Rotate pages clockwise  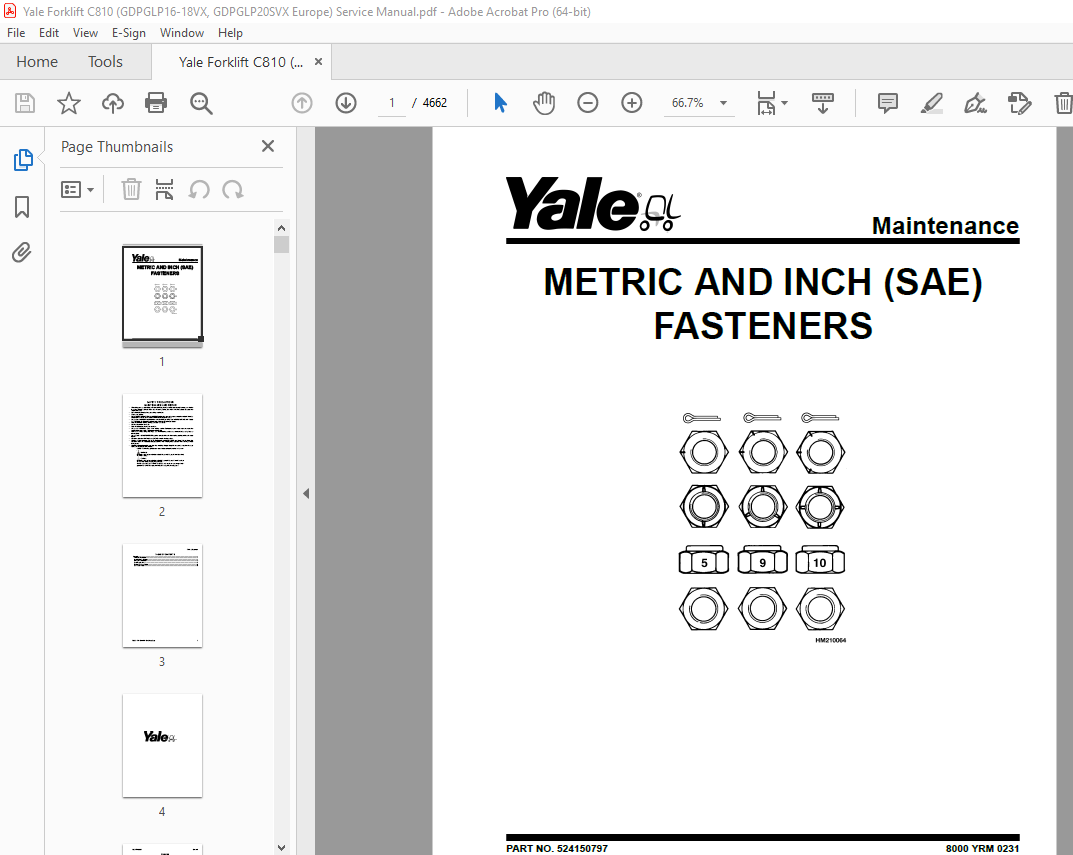click(233, 190)
